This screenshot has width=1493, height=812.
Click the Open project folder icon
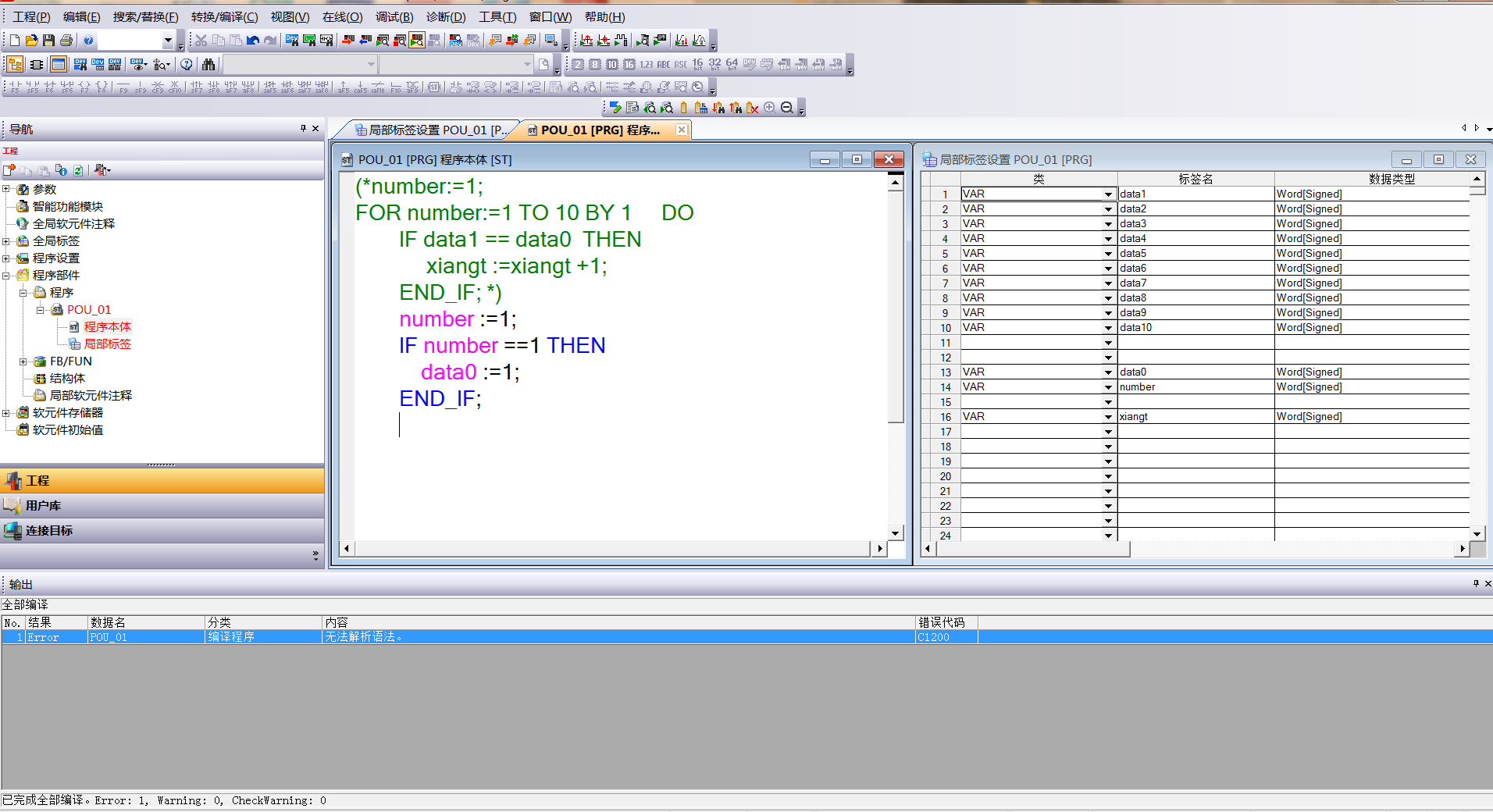coord(31,41)
